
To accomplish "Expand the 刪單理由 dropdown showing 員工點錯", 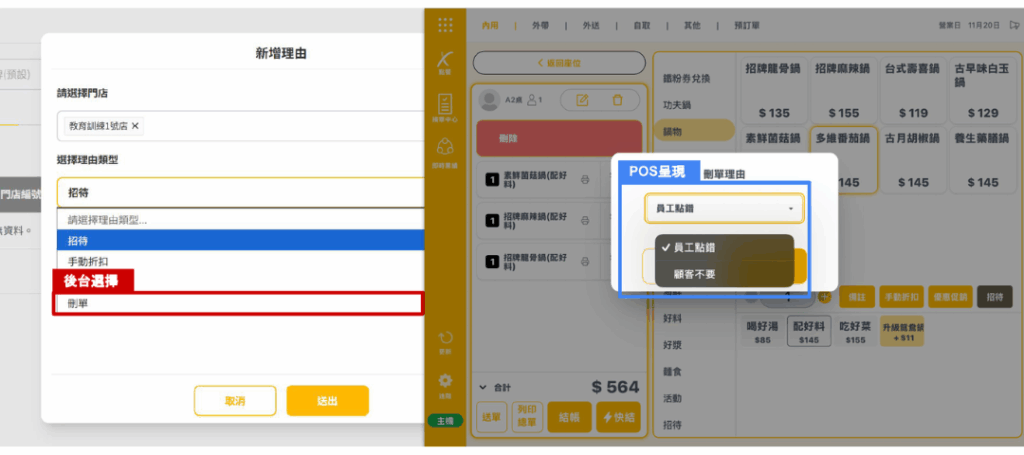I will 723,209.
